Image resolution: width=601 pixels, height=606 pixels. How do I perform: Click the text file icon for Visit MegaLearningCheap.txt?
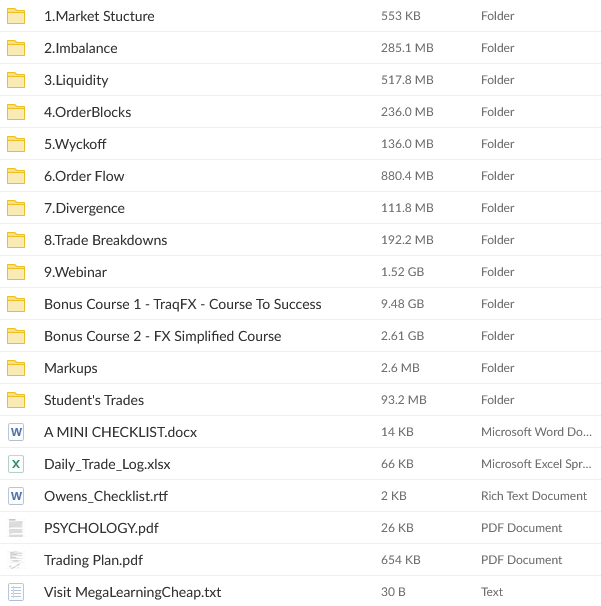(x=16, y=592)
